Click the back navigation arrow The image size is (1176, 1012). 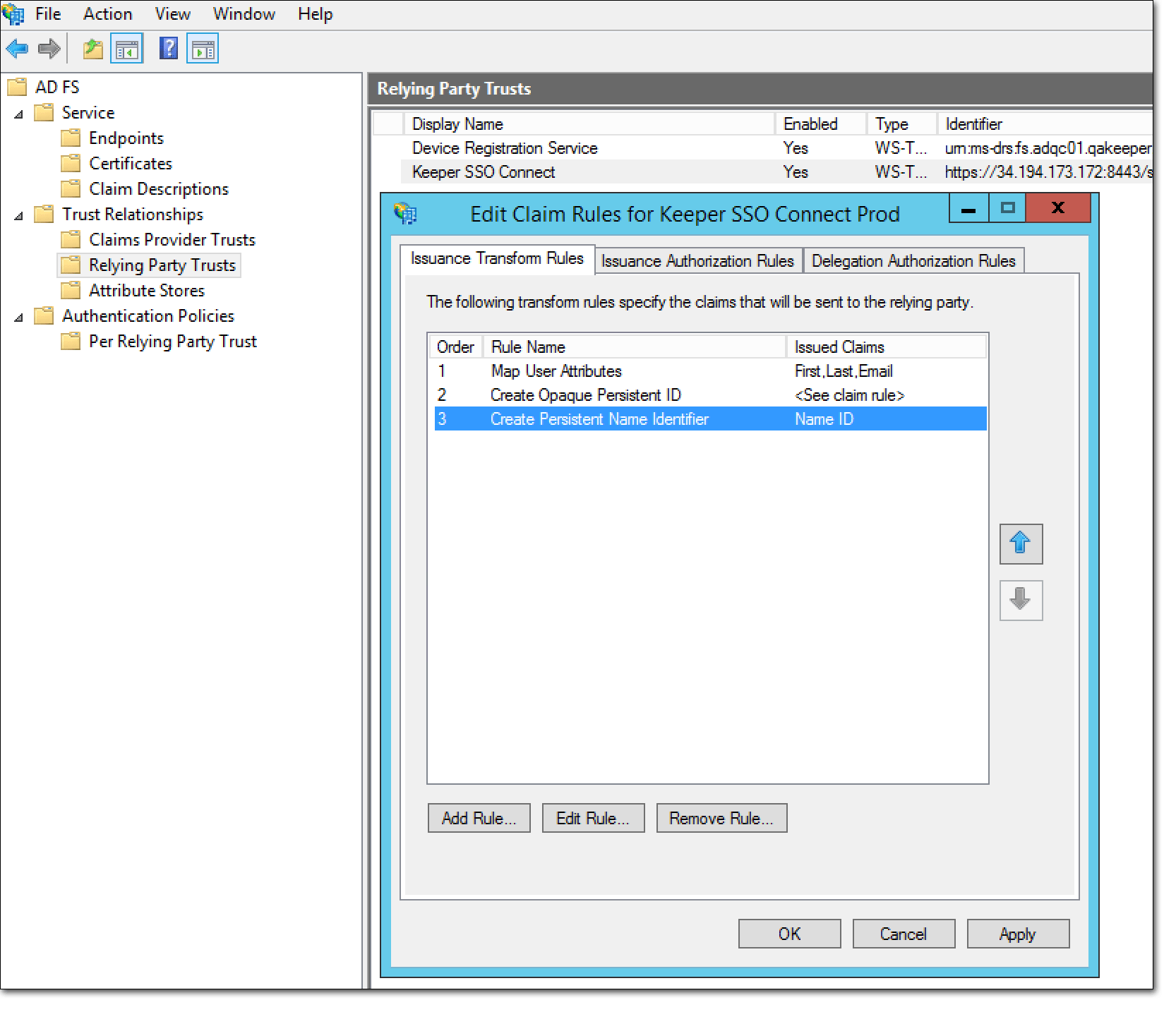(x=17, y=49)
